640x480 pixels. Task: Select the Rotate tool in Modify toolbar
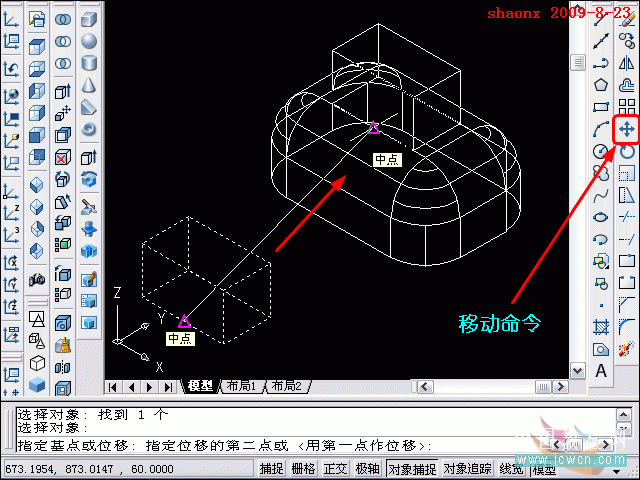tap(627, 152)
